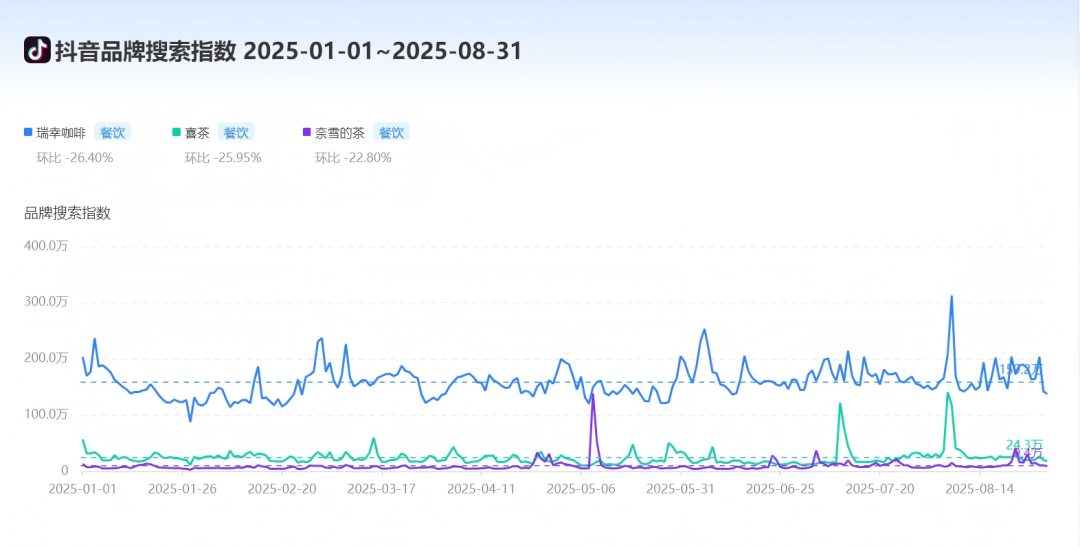Click the 0 y-axis label
This screenshot has height=547, width=1080.
click(x=65, y=471)
